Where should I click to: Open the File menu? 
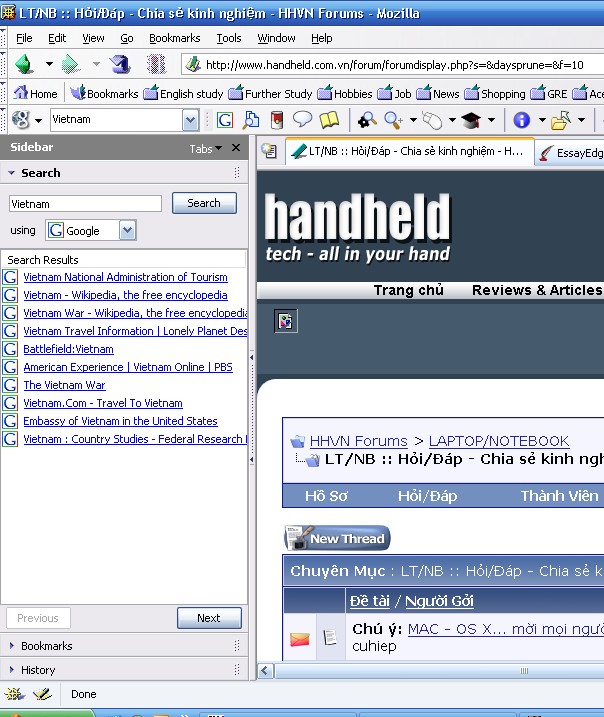[24, 38]
